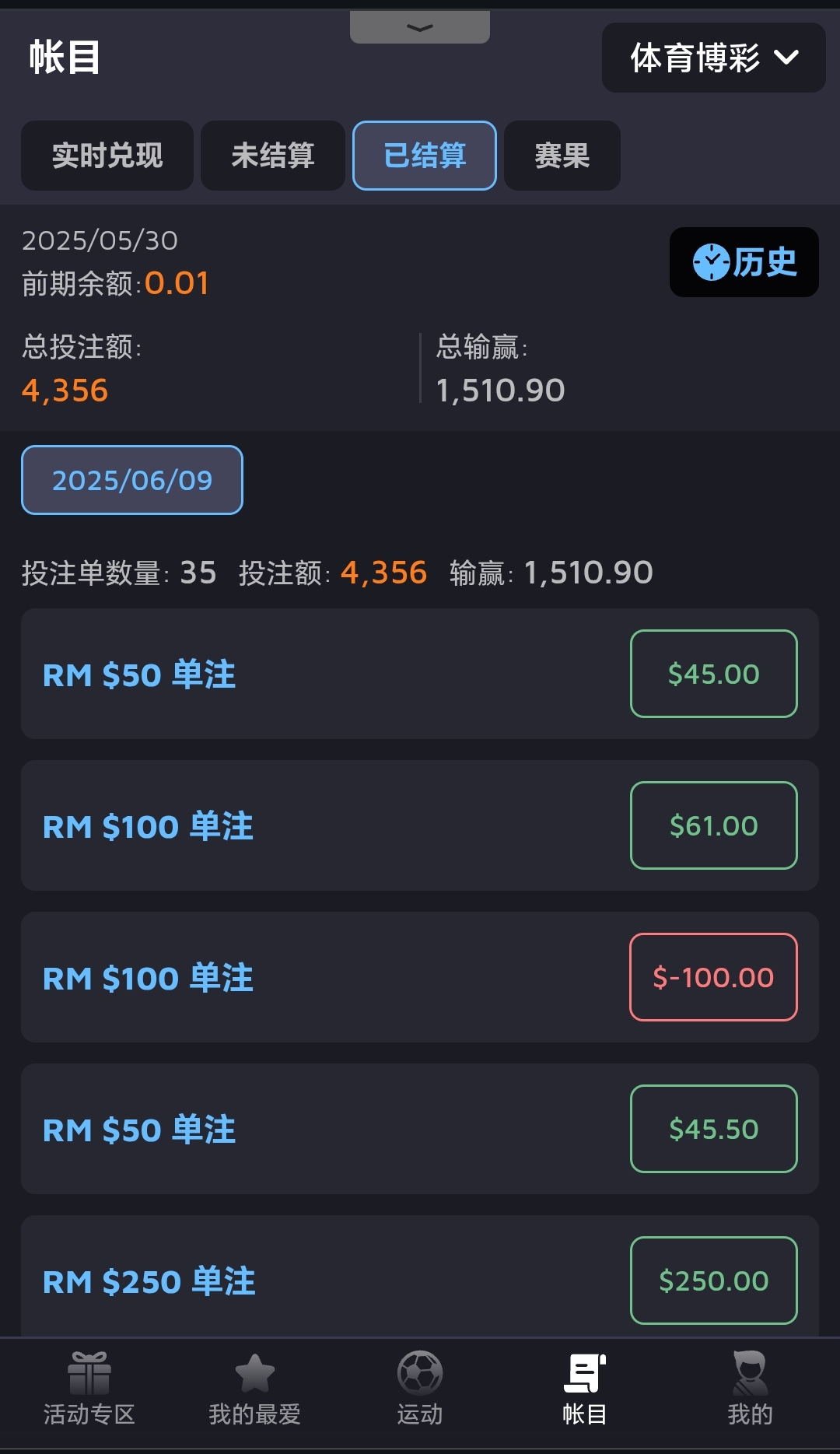The image size is (840, 1454).
Task: Open the RM $50 单注 with $45.50
Action: tap(139, 1129)
